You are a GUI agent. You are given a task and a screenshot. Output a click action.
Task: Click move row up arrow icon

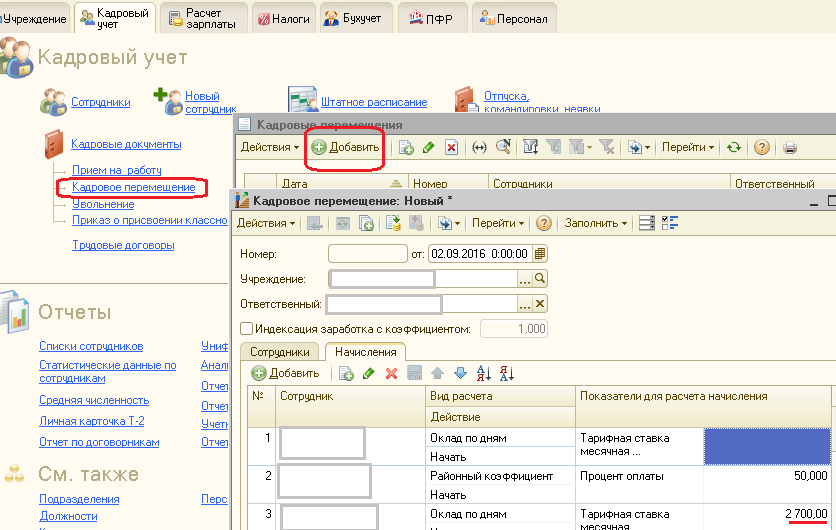[437, 373]
